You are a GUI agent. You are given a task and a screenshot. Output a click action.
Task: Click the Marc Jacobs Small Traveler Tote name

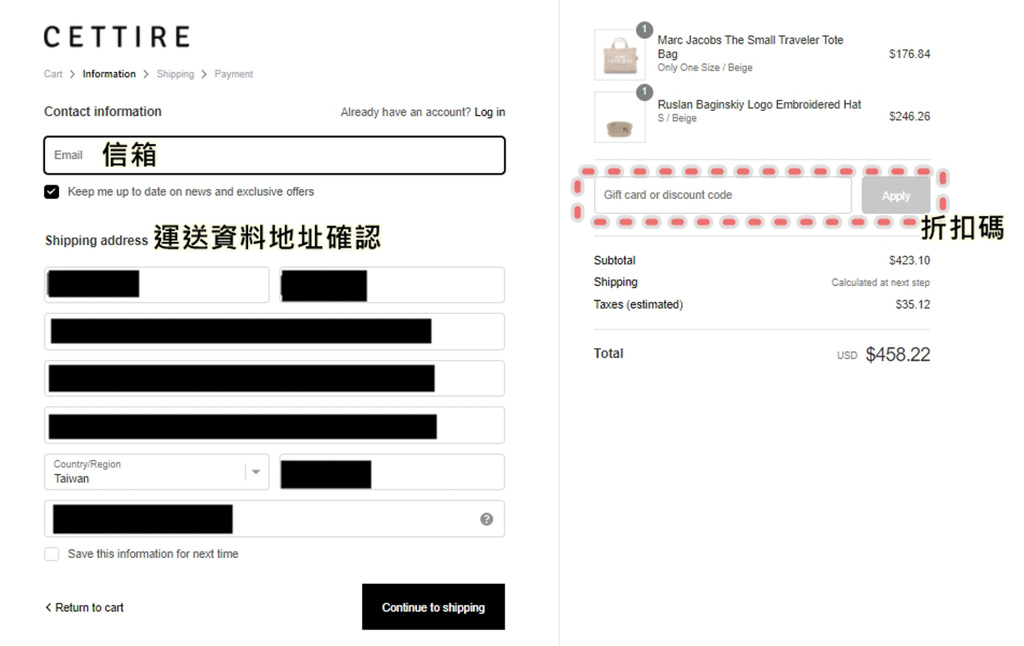point(750,47)
